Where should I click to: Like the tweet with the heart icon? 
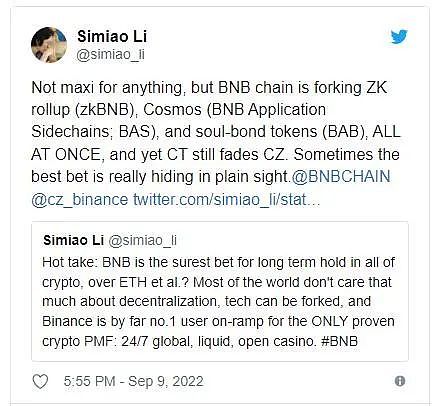(x=40, y=381)
